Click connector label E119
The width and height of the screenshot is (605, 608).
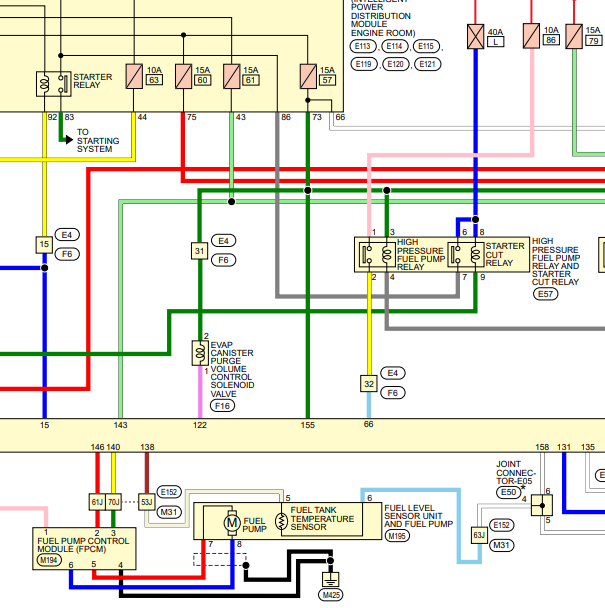[363, 64]
